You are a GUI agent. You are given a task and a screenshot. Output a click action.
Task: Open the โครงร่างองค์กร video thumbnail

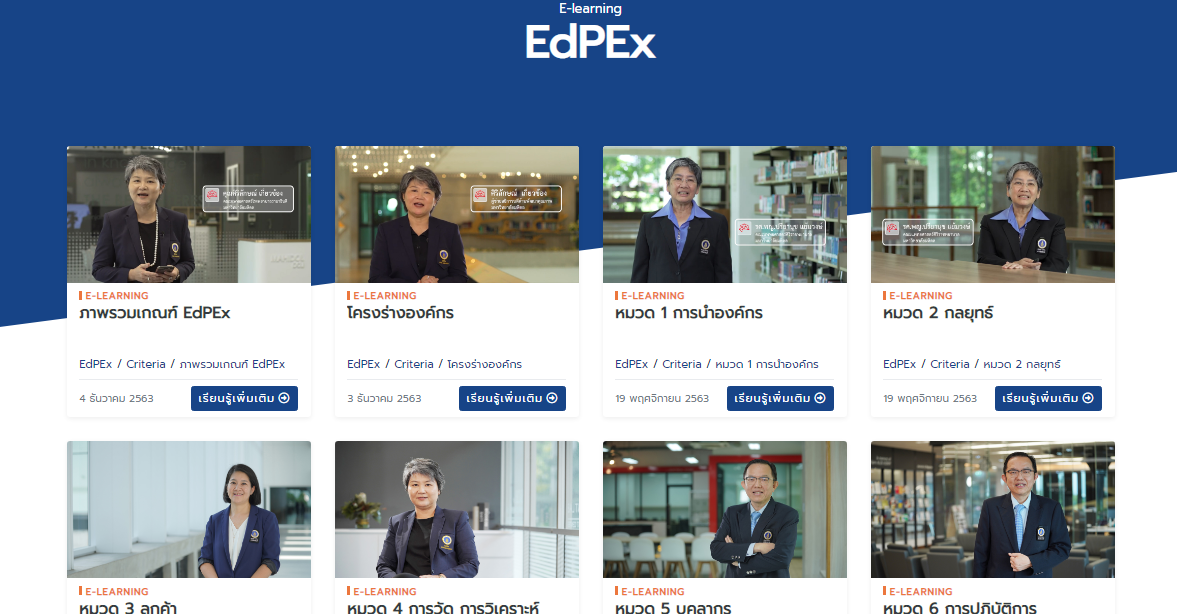tap(457, 215)
